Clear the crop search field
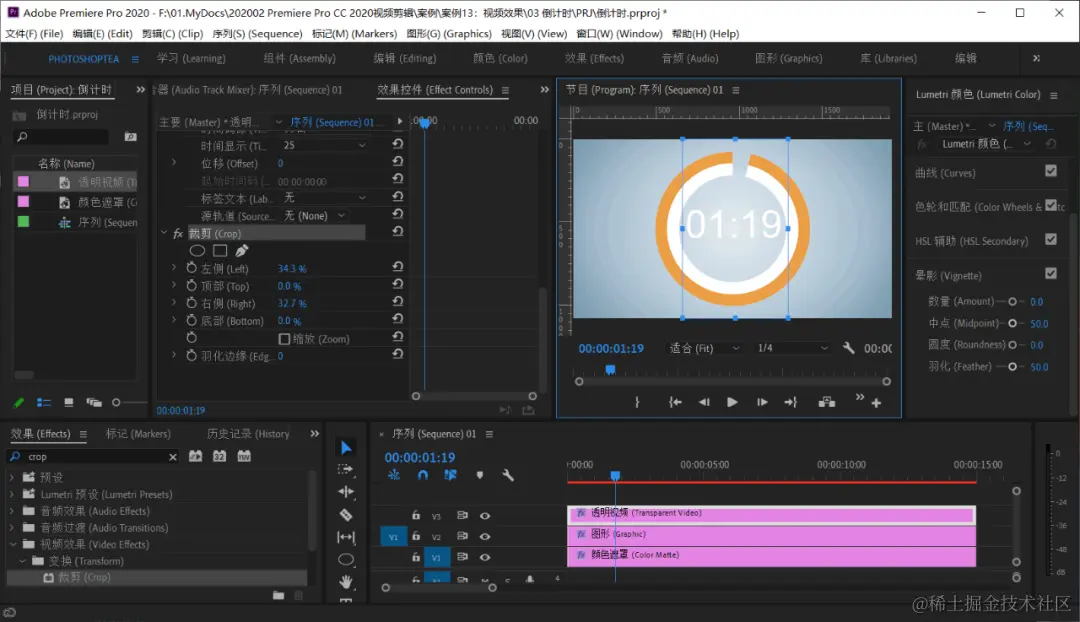 [x=173, y=457]
